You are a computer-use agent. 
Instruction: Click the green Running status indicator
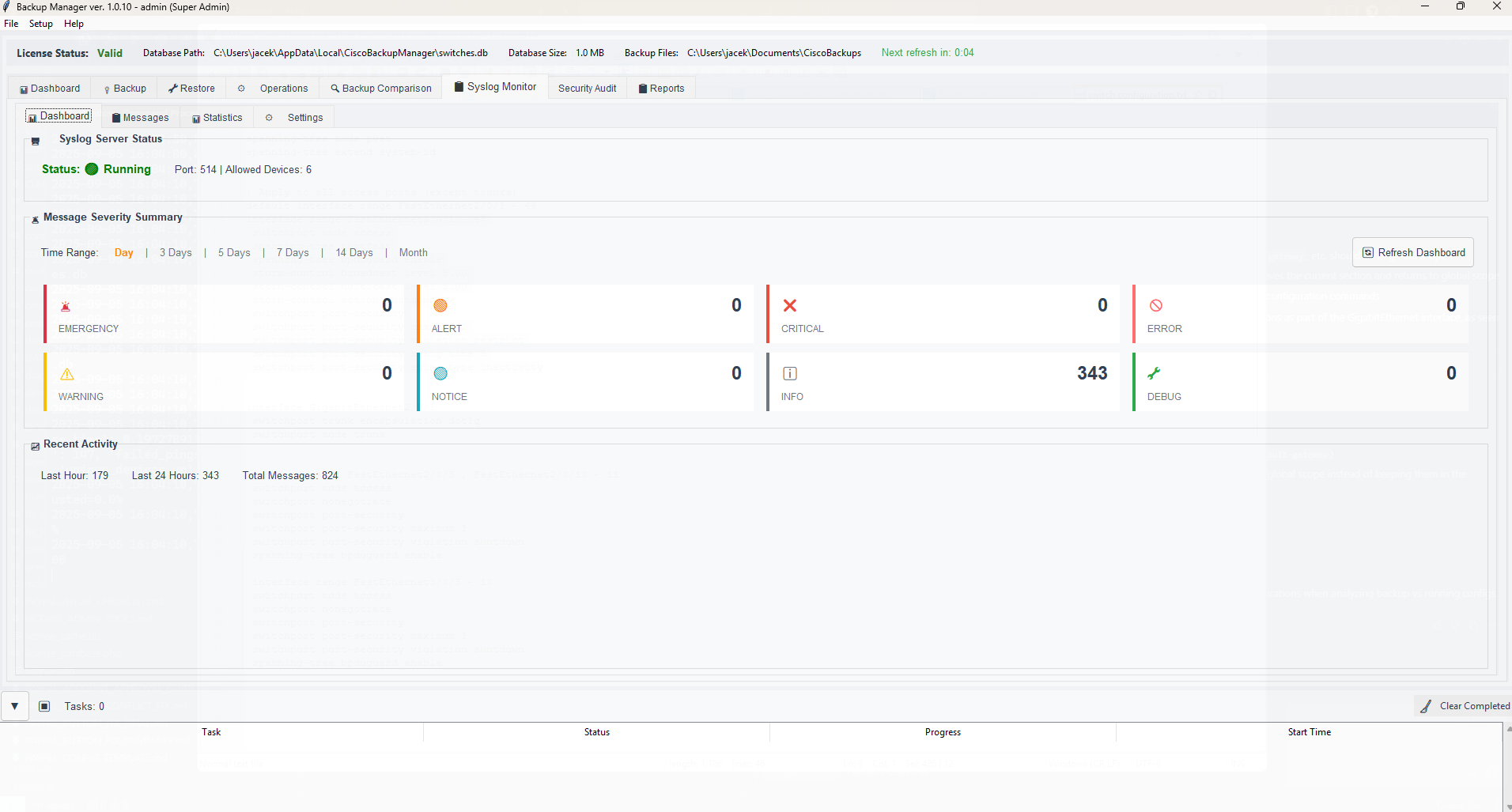pyautogui.click(x=92, y=169)
